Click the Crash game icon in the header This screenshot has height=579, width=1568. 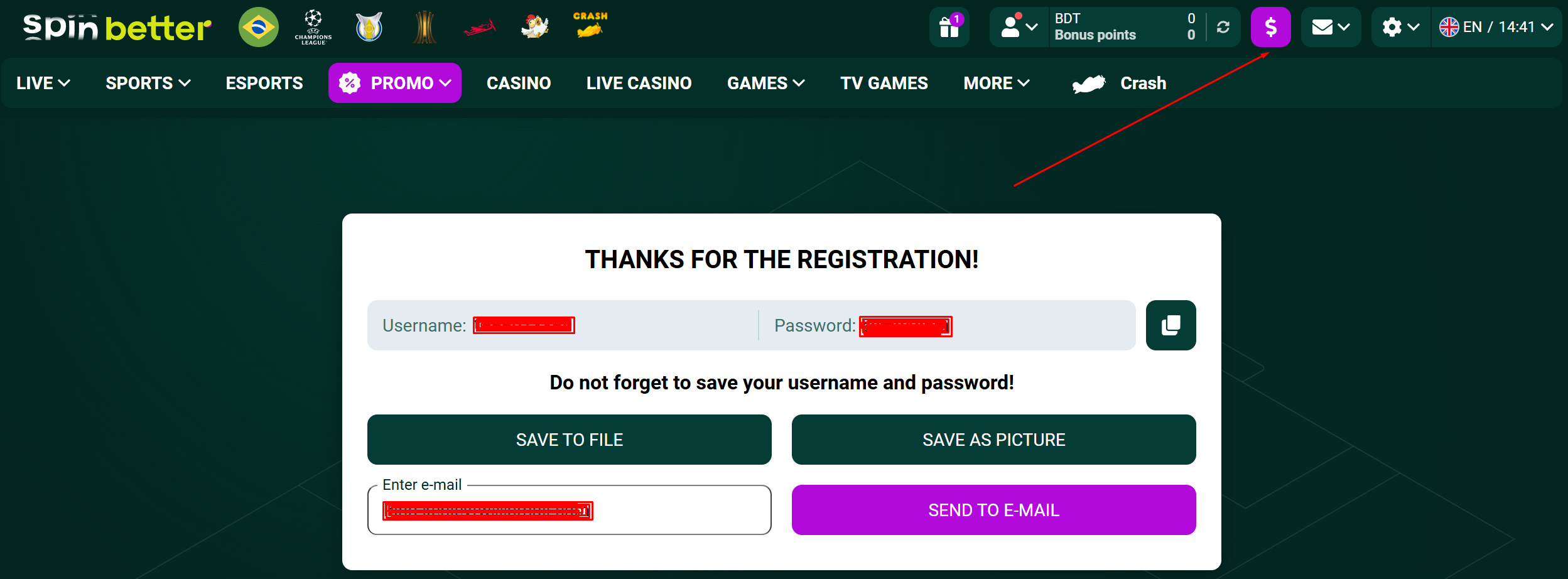click(590, 26)
